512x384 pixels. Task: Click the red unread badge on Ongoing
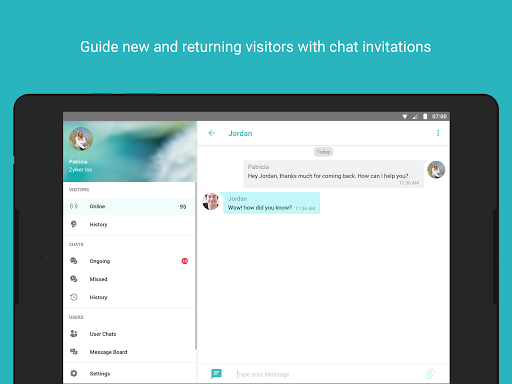point(185,261)
